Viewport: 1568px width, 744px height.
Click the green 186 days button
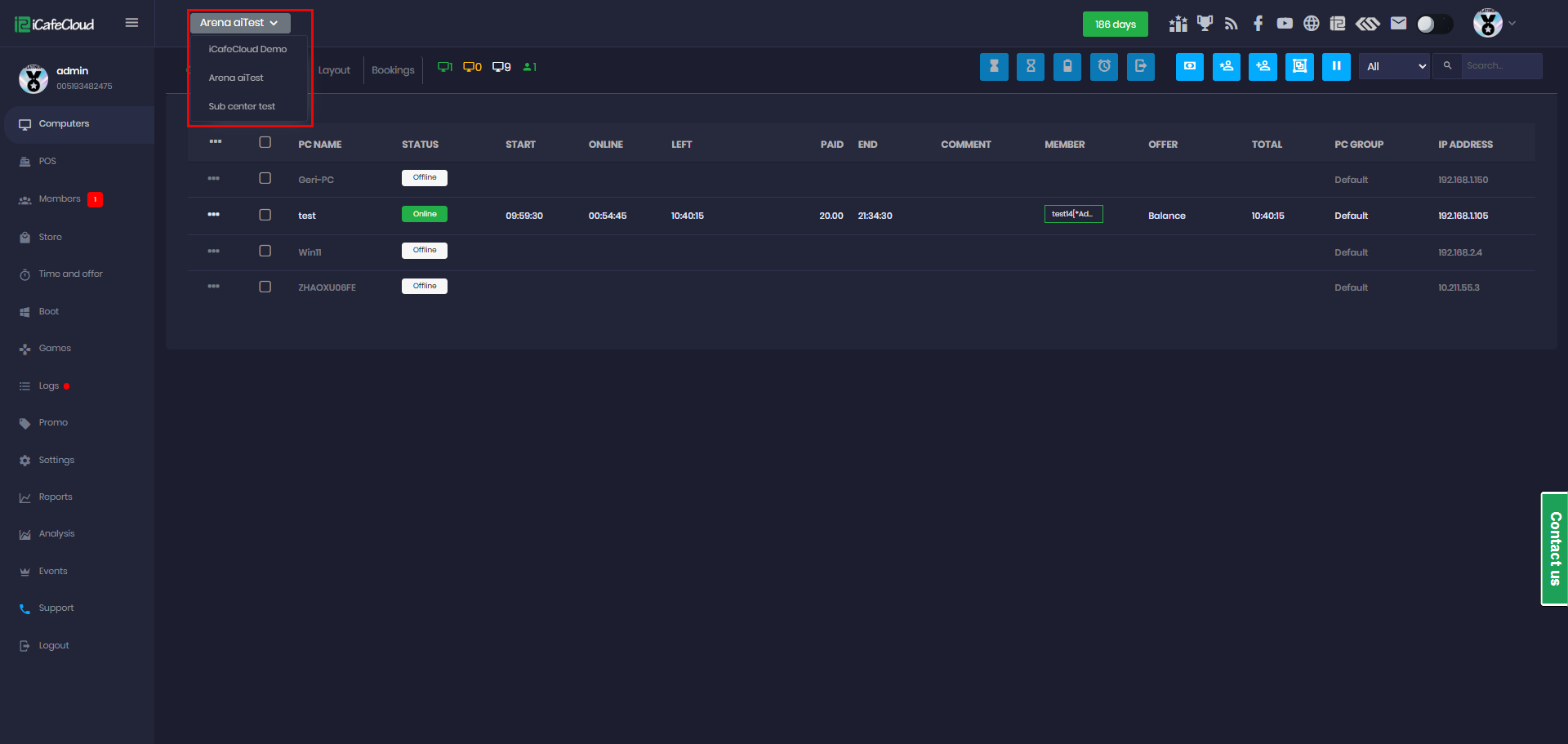(x=1115, y=25)
